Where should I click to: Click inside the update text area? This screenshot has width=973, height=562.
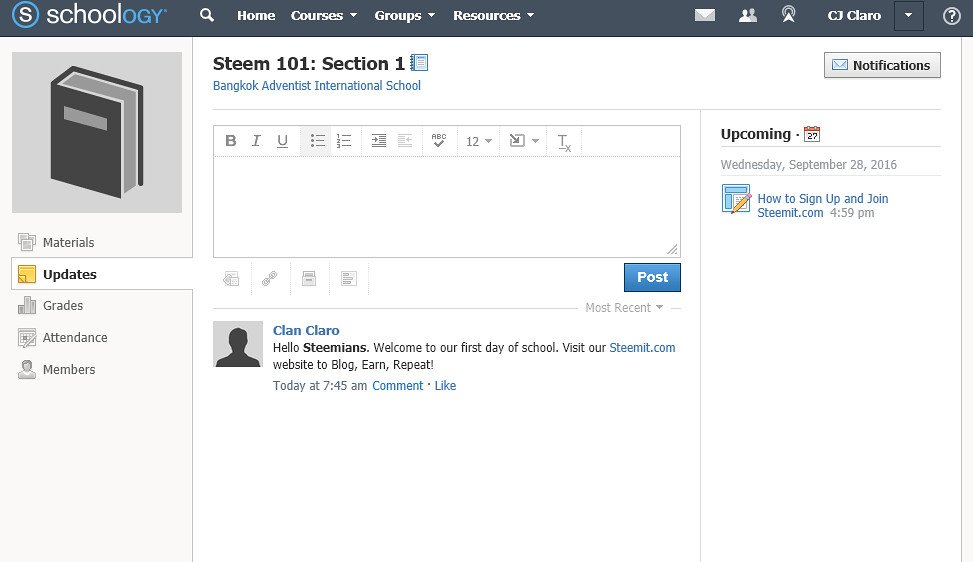pos(447,206)
